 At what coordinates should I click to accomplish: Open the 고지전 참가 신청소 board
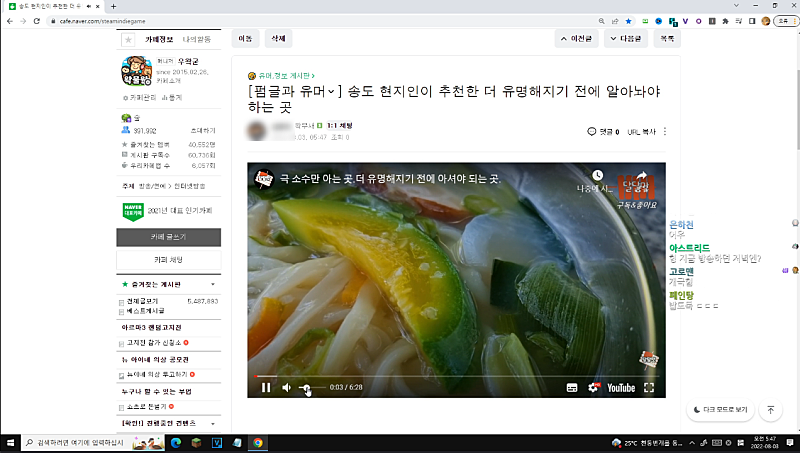tap(154, 343)
